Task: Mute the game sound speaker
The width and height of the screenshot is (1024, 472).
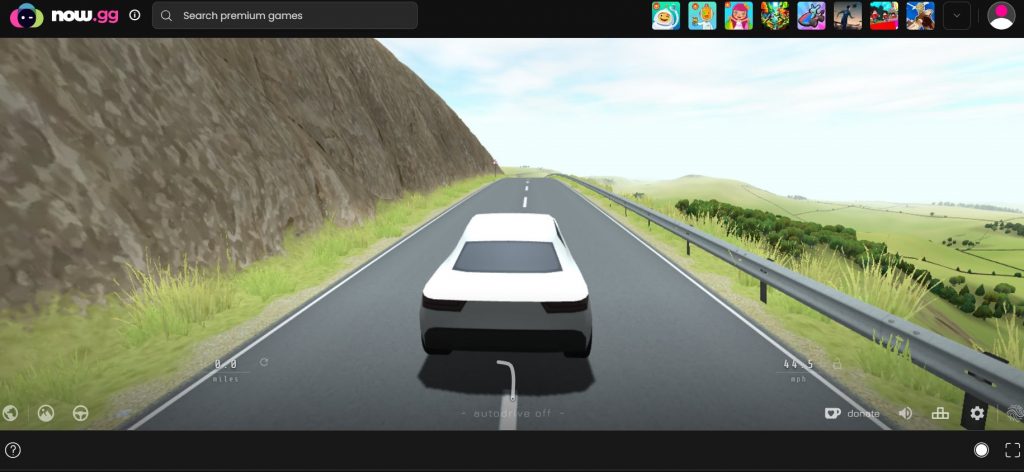Action: click(x=905, y=413)
